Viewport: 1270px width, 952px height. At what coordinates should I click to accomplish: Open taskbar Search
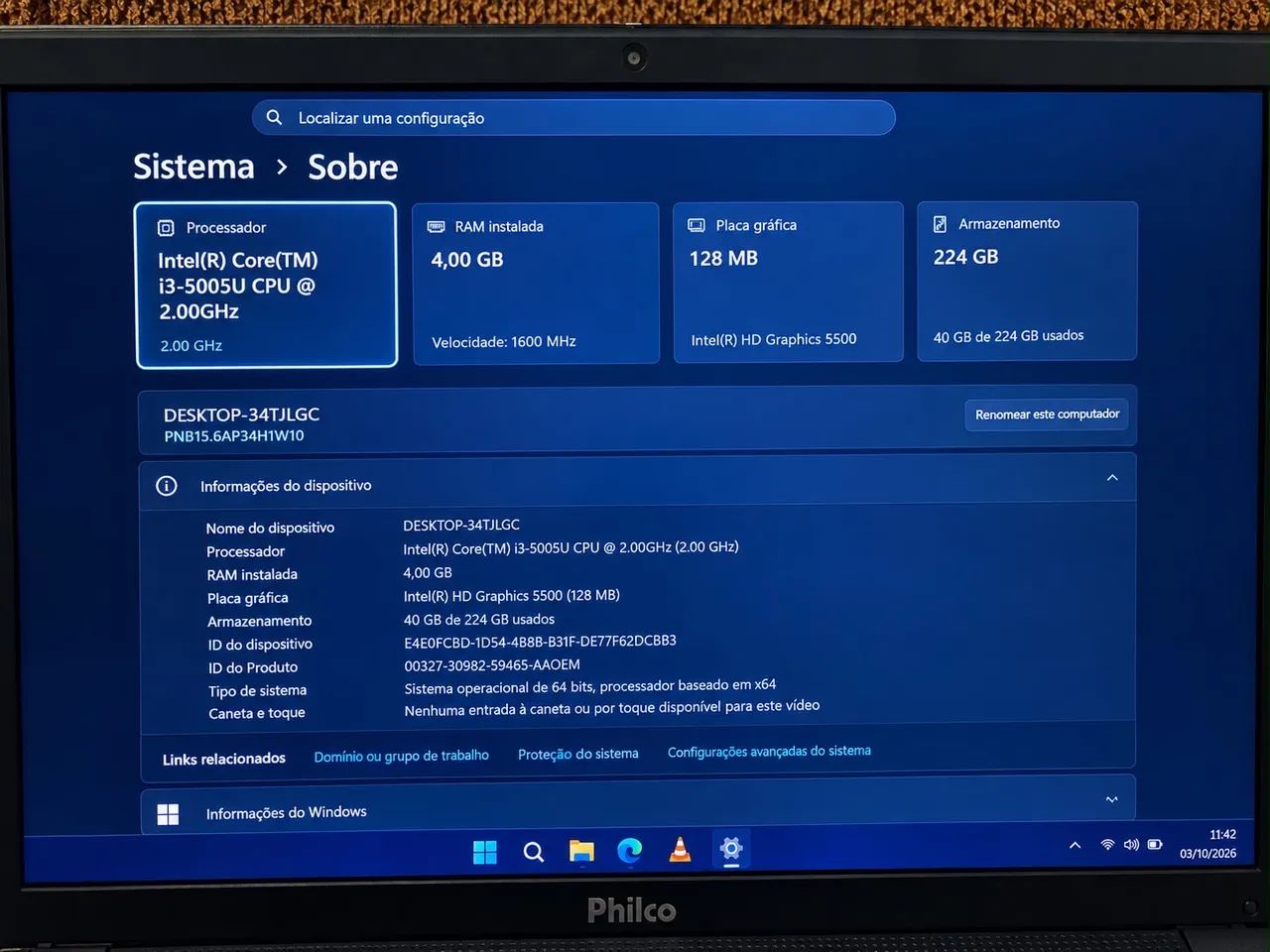click(534, 852)
